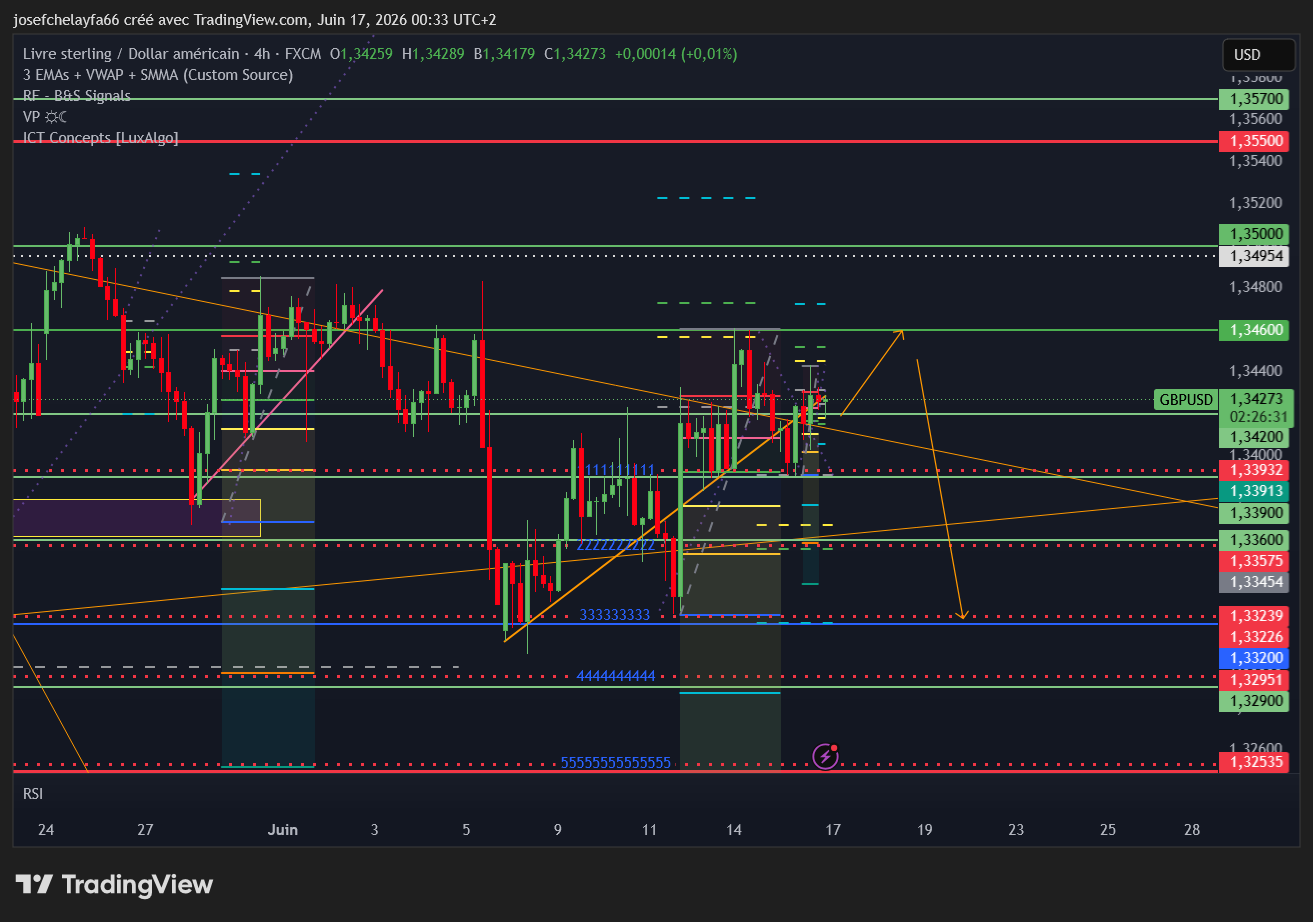This screenshot has width=1313, height=922.
Task: Select the red 1,33239 price label
Action: 1253,616
